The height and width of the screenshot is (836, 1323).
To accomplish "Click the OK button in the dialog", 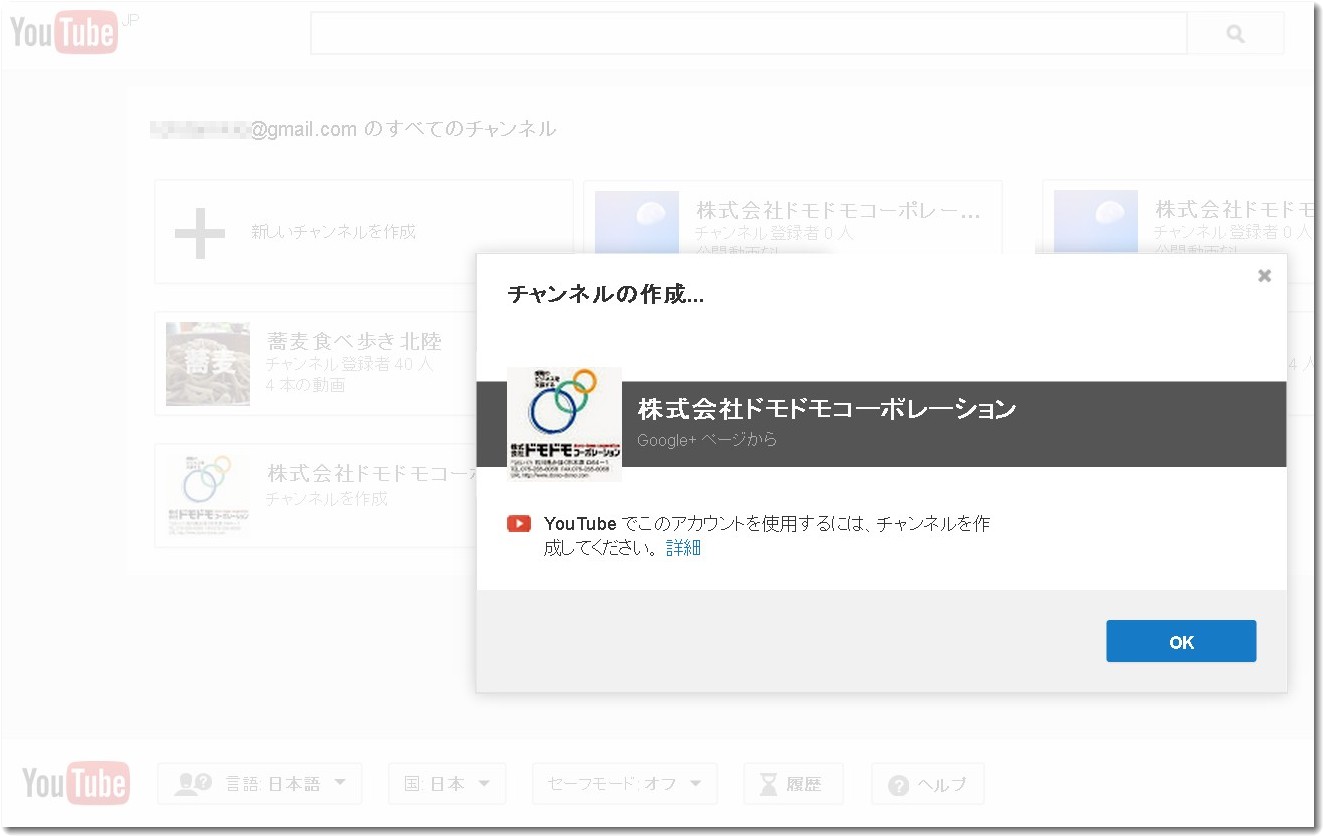I will coord(1180,641).
